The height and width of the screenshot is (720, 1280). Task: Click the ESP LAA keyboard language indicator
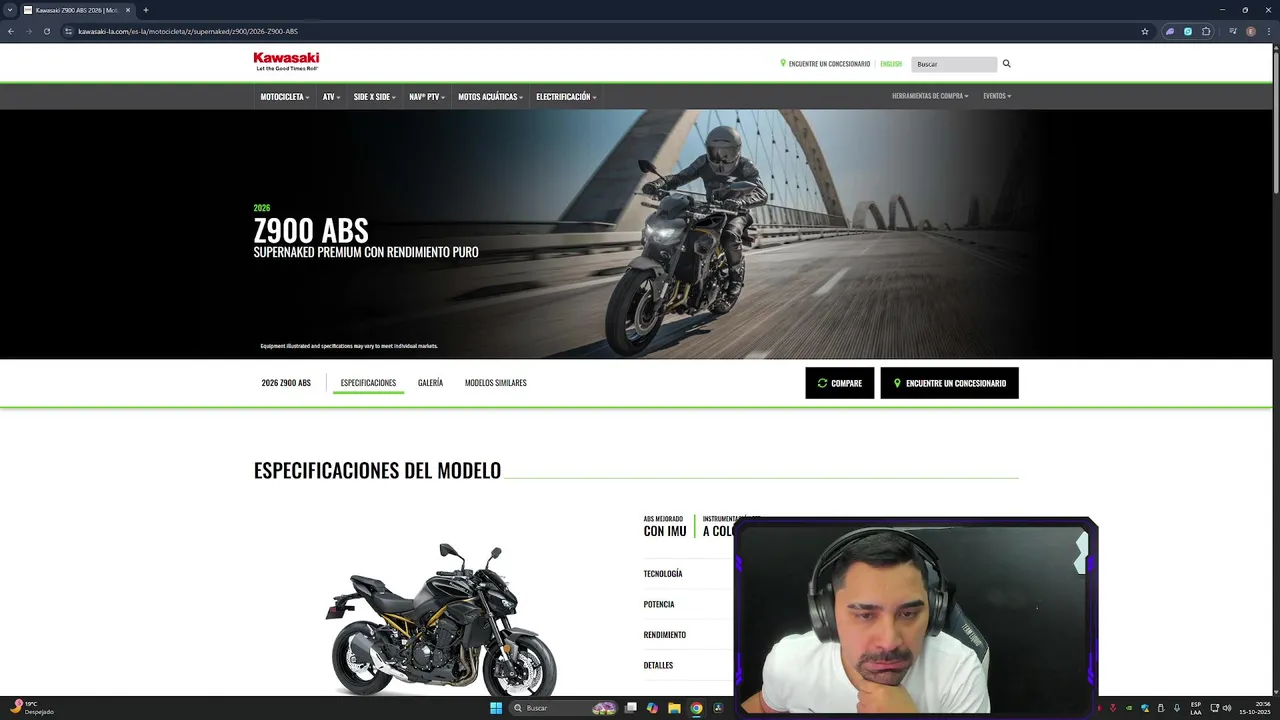[x=1196, y=708]
